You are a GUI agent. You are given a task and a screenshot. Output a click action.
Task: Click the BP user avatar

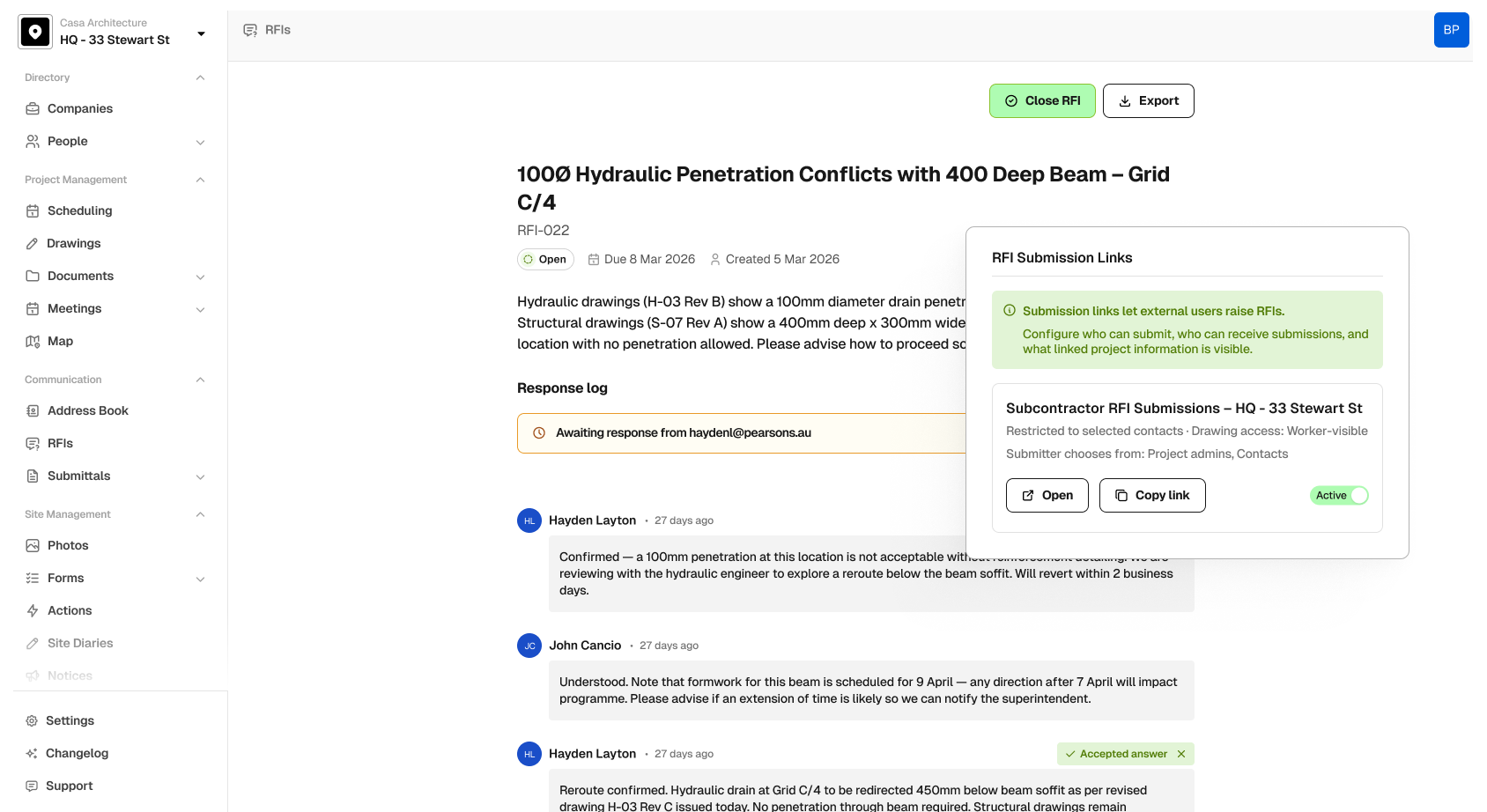click(x=1452, y=30)
